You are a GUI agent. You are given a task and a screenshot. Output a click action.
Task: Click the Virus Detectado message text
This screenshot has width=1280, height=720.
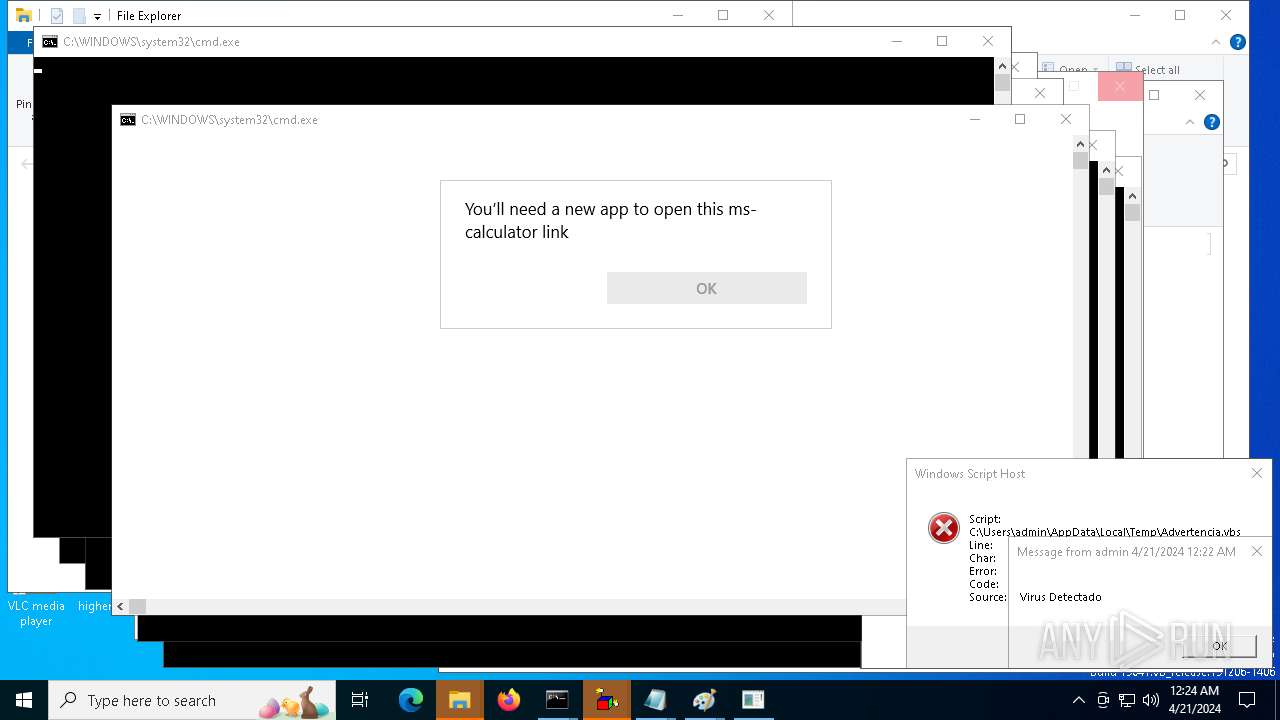(1060, 597)
